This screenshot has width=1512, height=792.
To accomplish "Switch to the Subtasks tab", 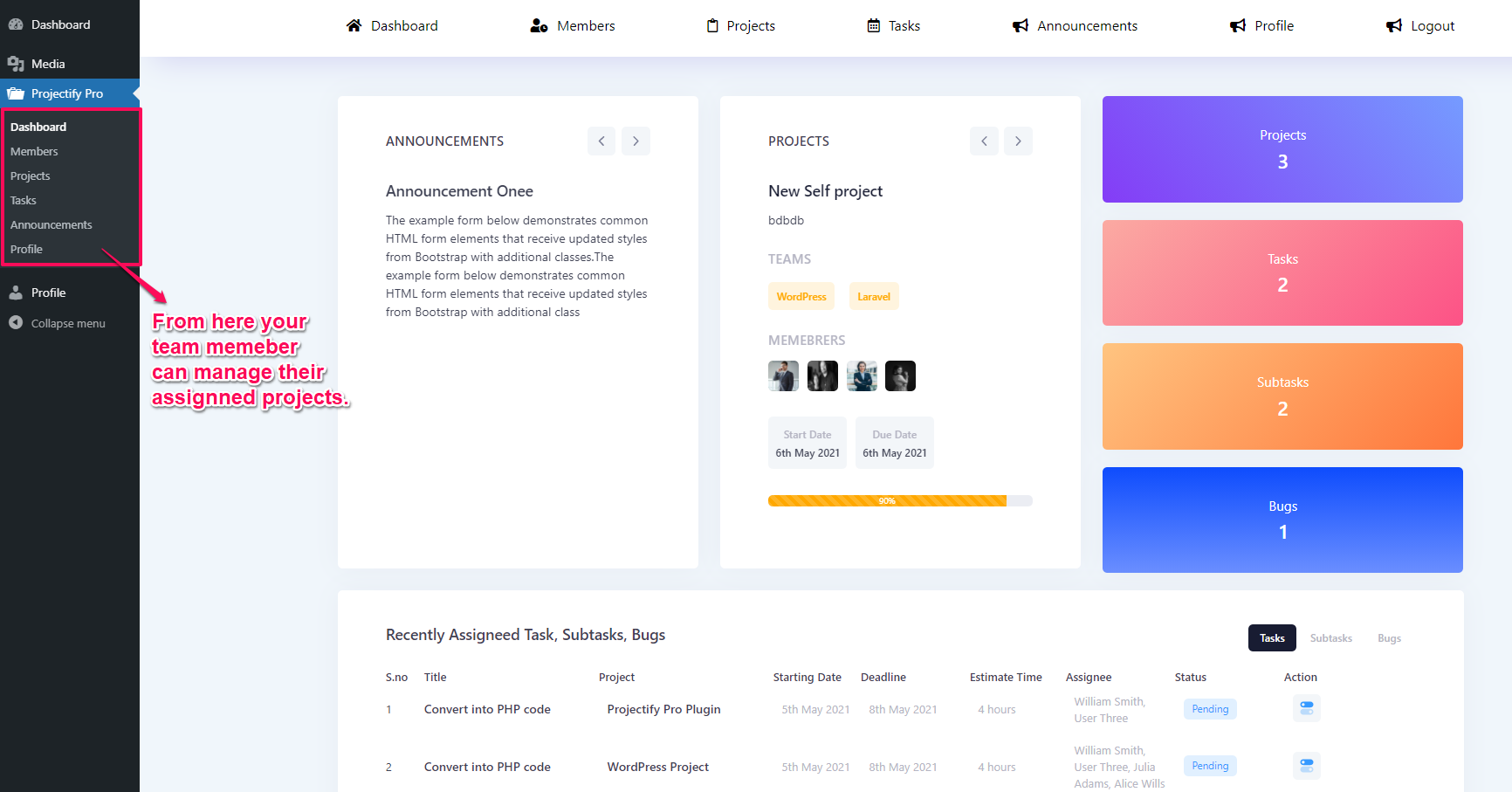I will click(x=1330, y=637).
